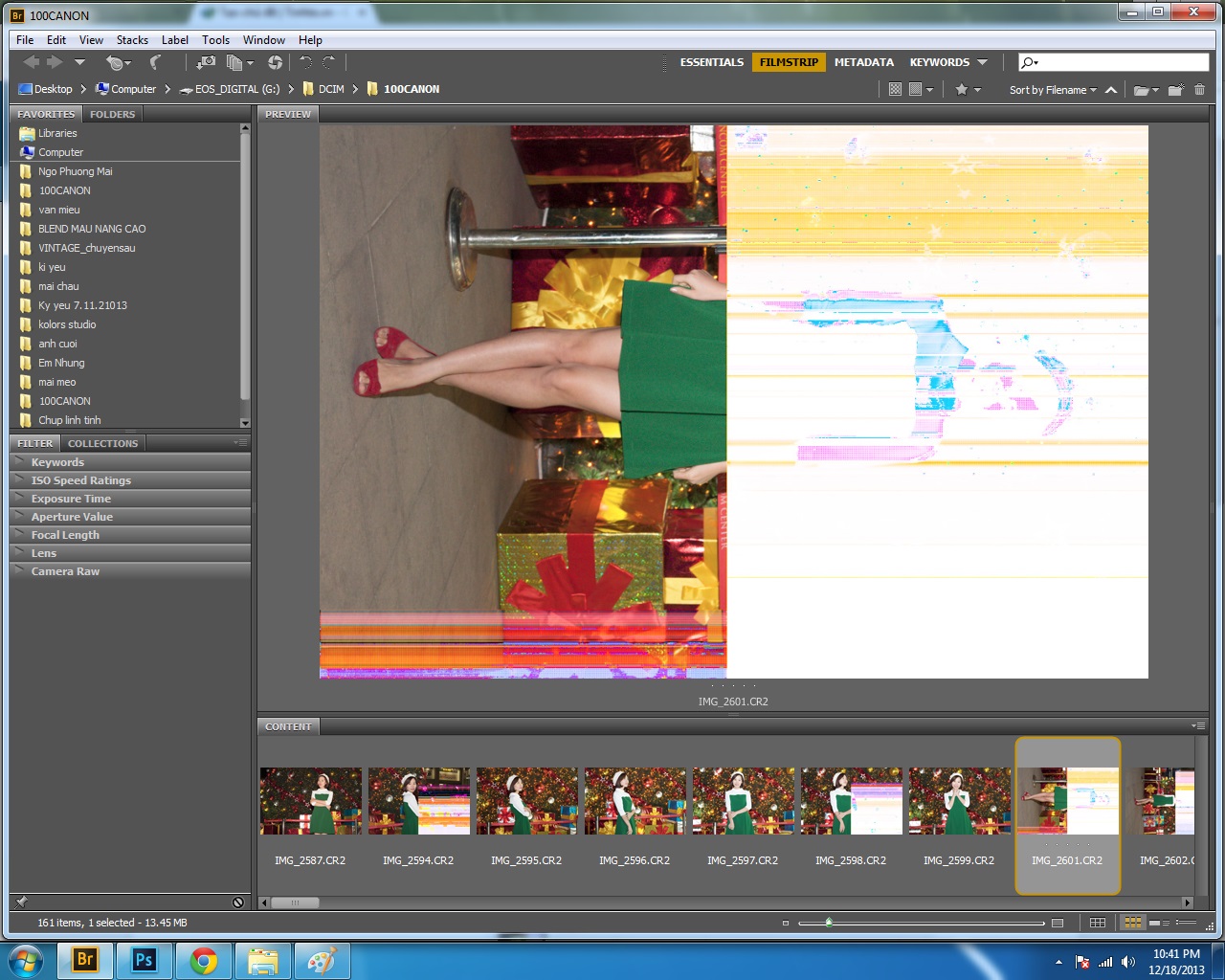
Task: Switch to the KEYWORDS workspace
Action: click(940, 62)
